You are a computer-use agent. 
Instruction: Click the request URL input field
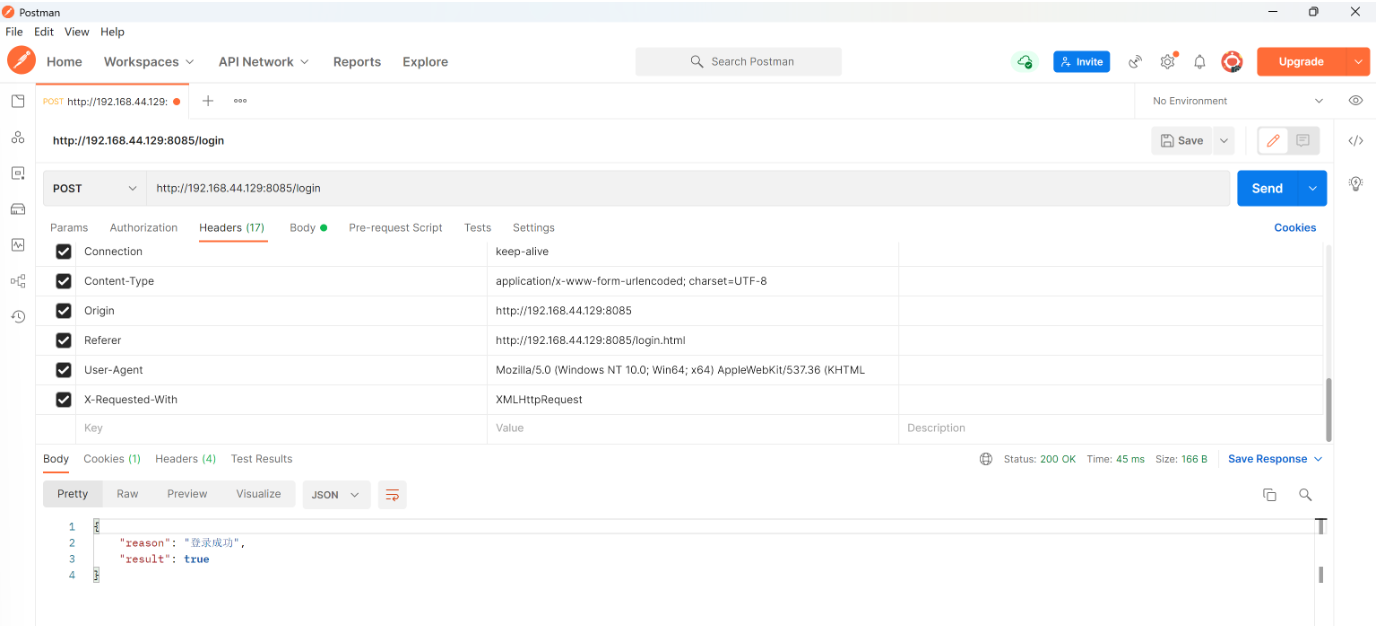click(x=688, y=188)
